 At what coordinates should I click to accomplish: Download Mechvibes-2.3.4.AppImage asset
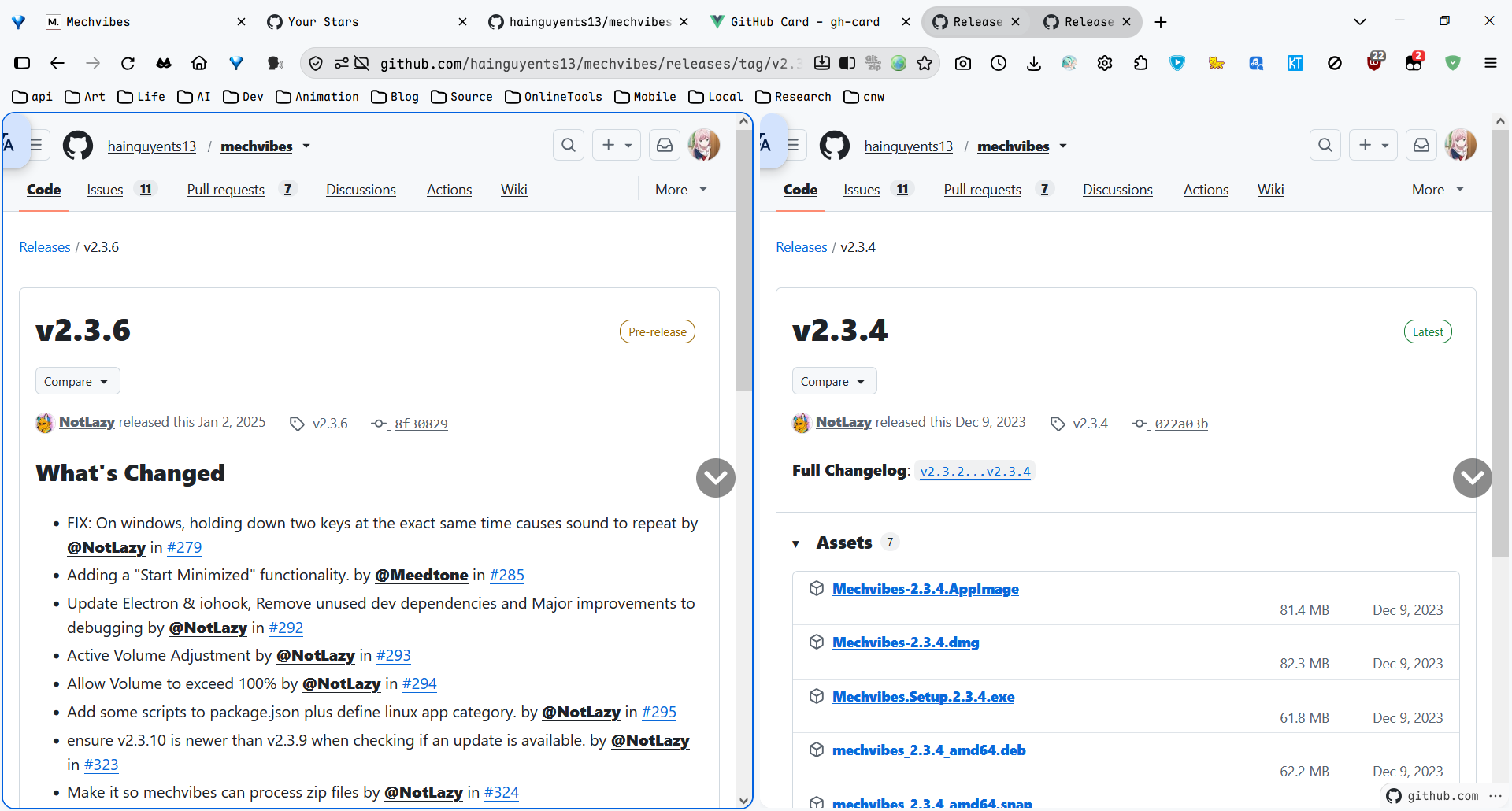click(x=925, y=589)
